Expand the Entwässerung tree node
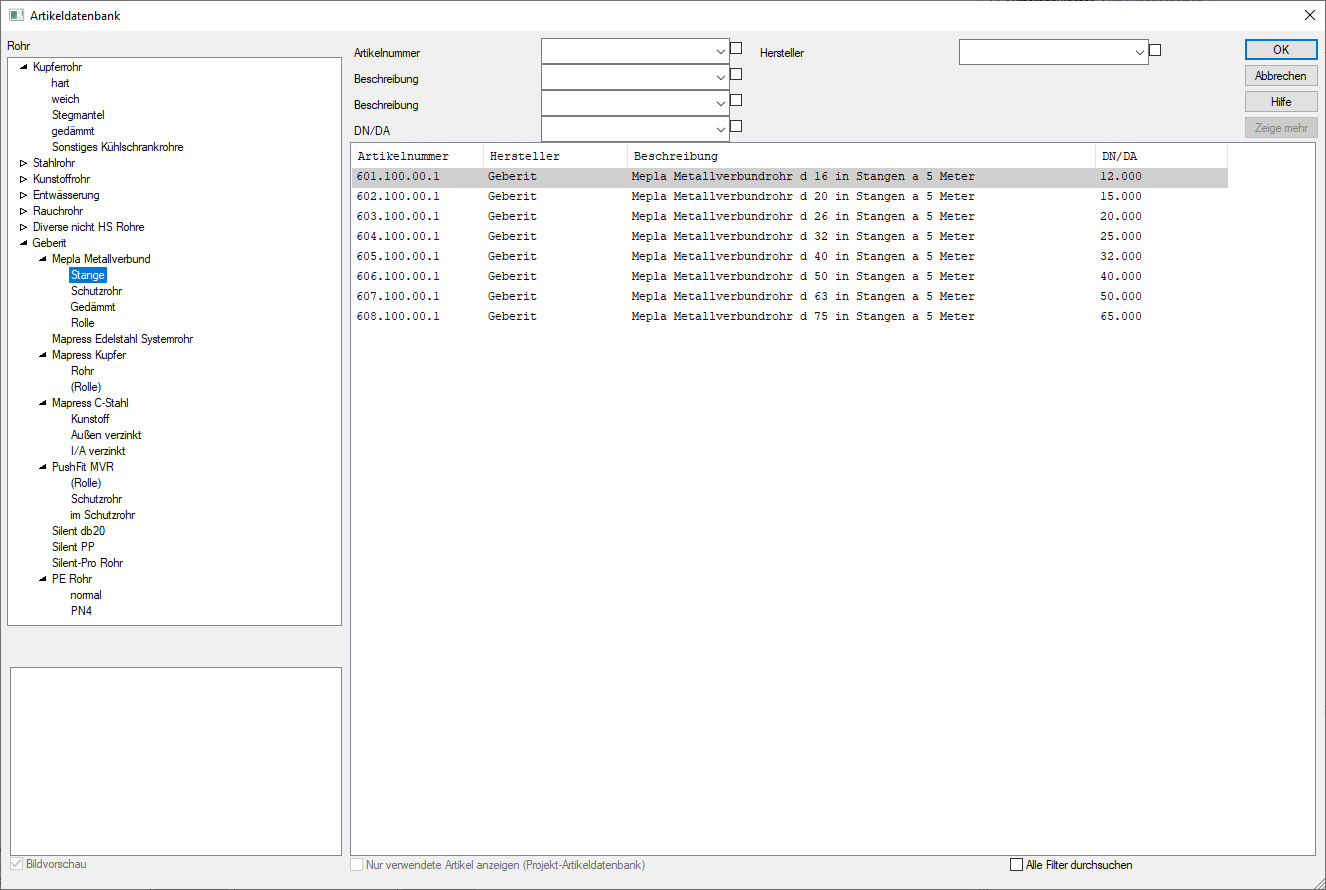The width and height of the screenshot is (1326, 890). [24, 195]
